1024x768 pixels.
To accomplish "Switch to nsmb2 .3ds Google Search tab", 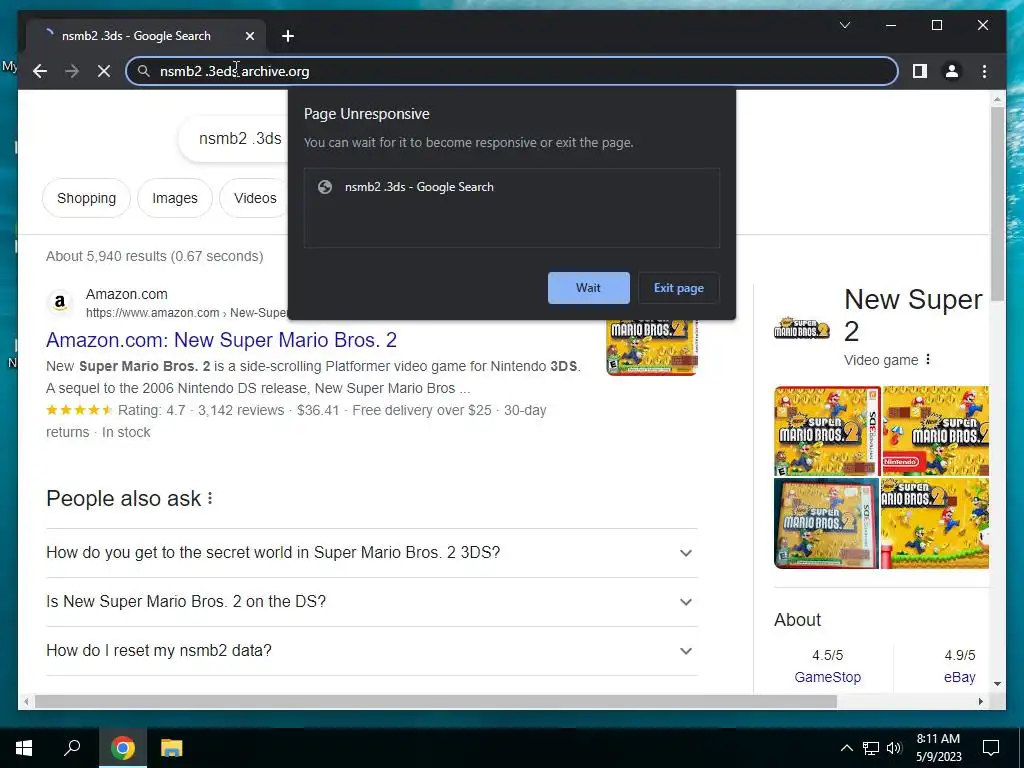I will point(146,36).
